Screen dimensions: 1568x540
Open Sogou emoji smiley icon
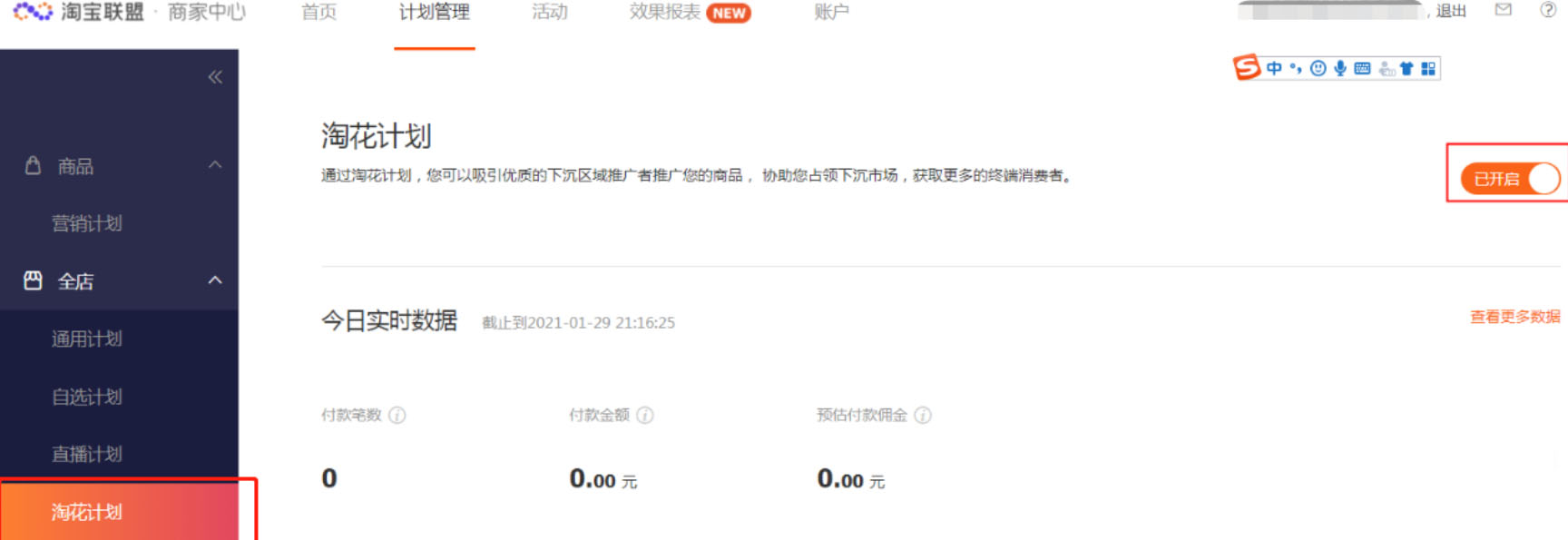(x=1318, y=68)
